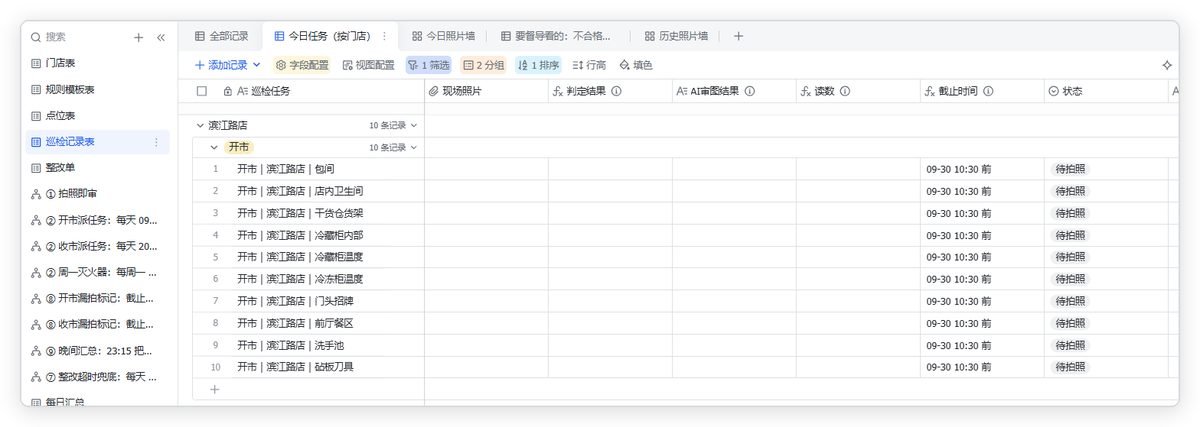Image resolution: width=1200 pixels, height=427 pixels.
Task: Open the 2 分组 grouping control
Action: [x=484, y=65]
